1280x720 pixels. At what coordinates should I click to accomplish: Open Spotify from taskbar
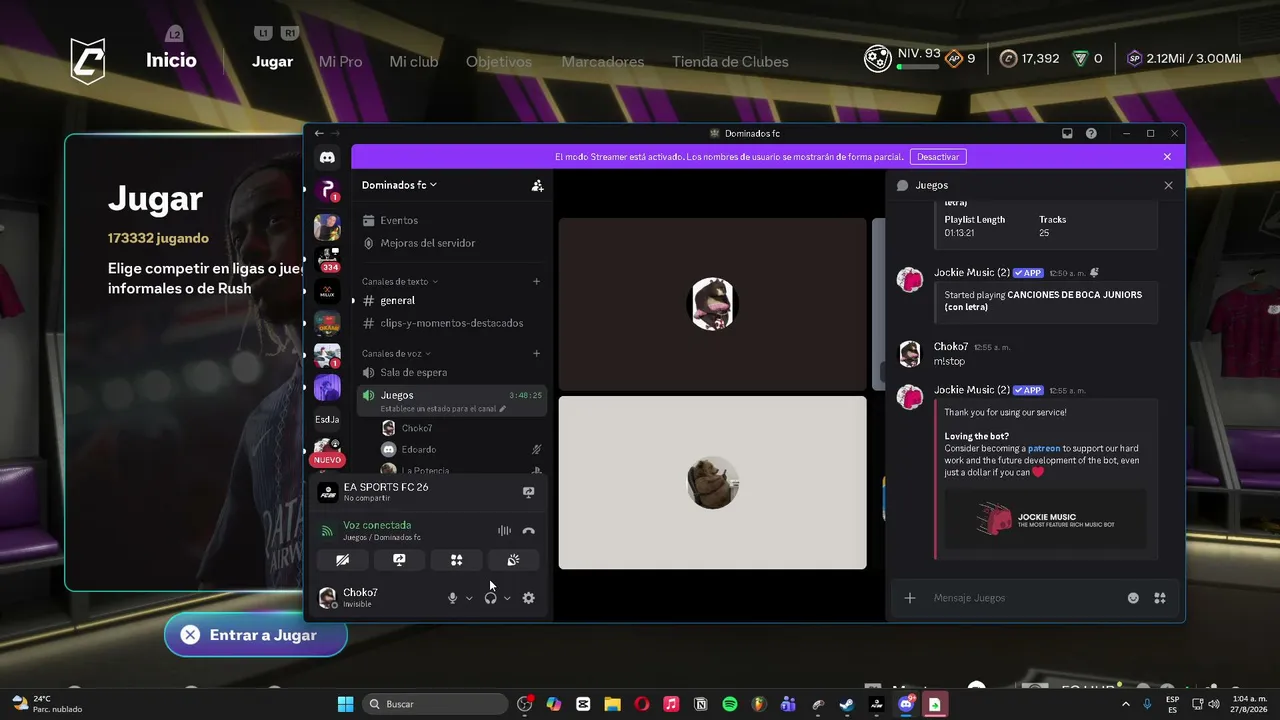730,704
